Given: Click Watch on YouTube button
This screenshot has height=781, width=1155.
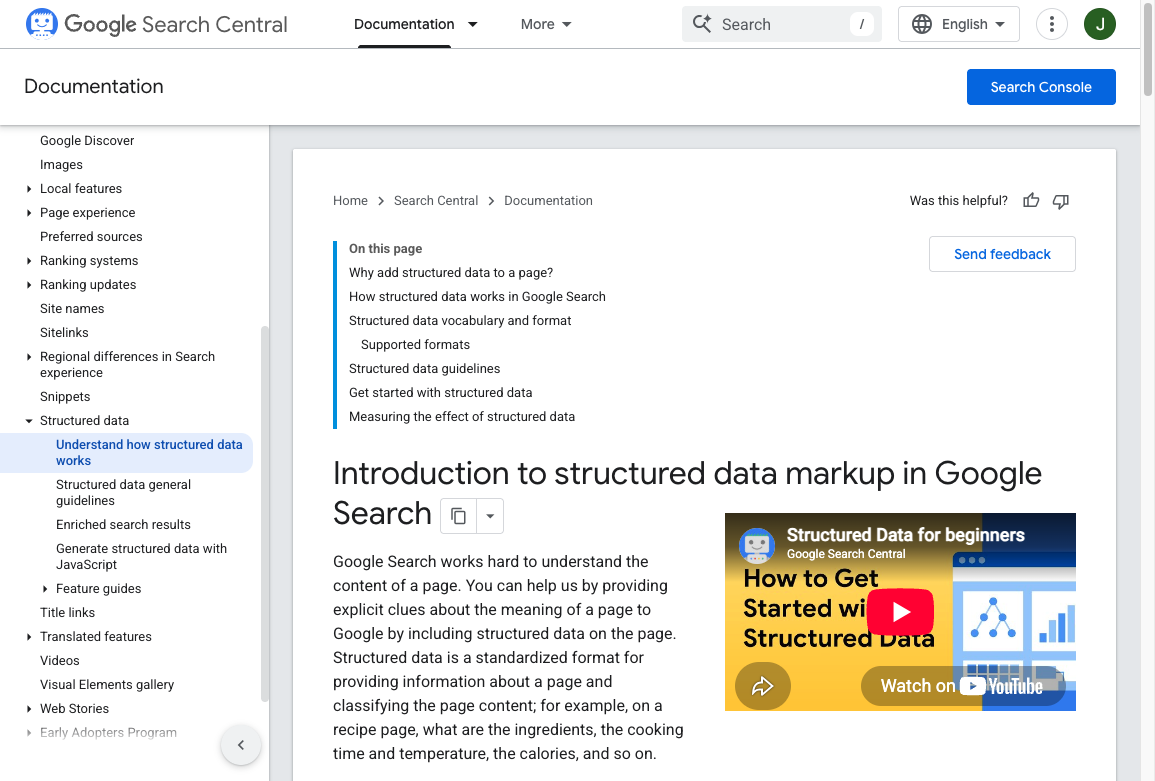Looking at the screenshot, I should 963,686.
